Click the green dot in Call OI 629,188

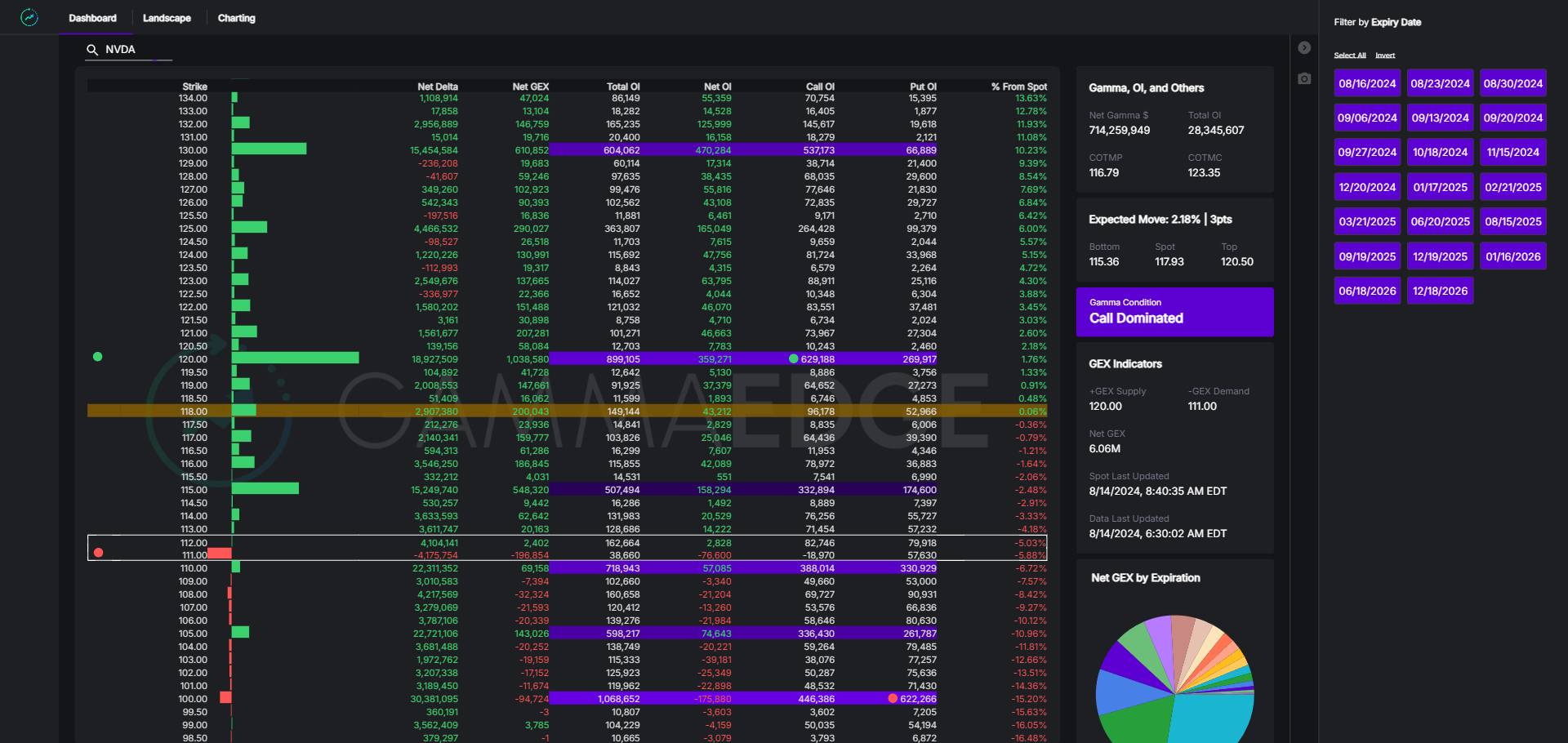793,359
